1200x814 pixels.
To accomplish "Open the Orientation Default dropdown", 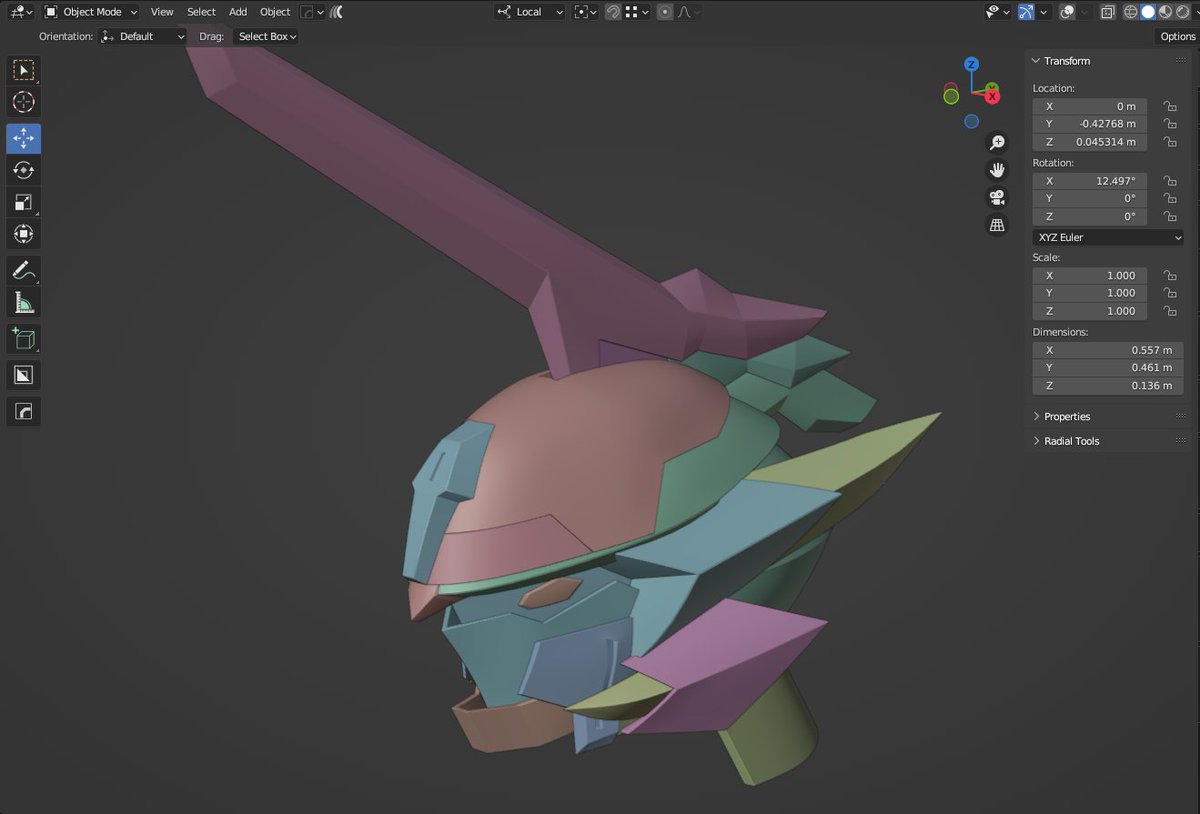I will (143, 36).
